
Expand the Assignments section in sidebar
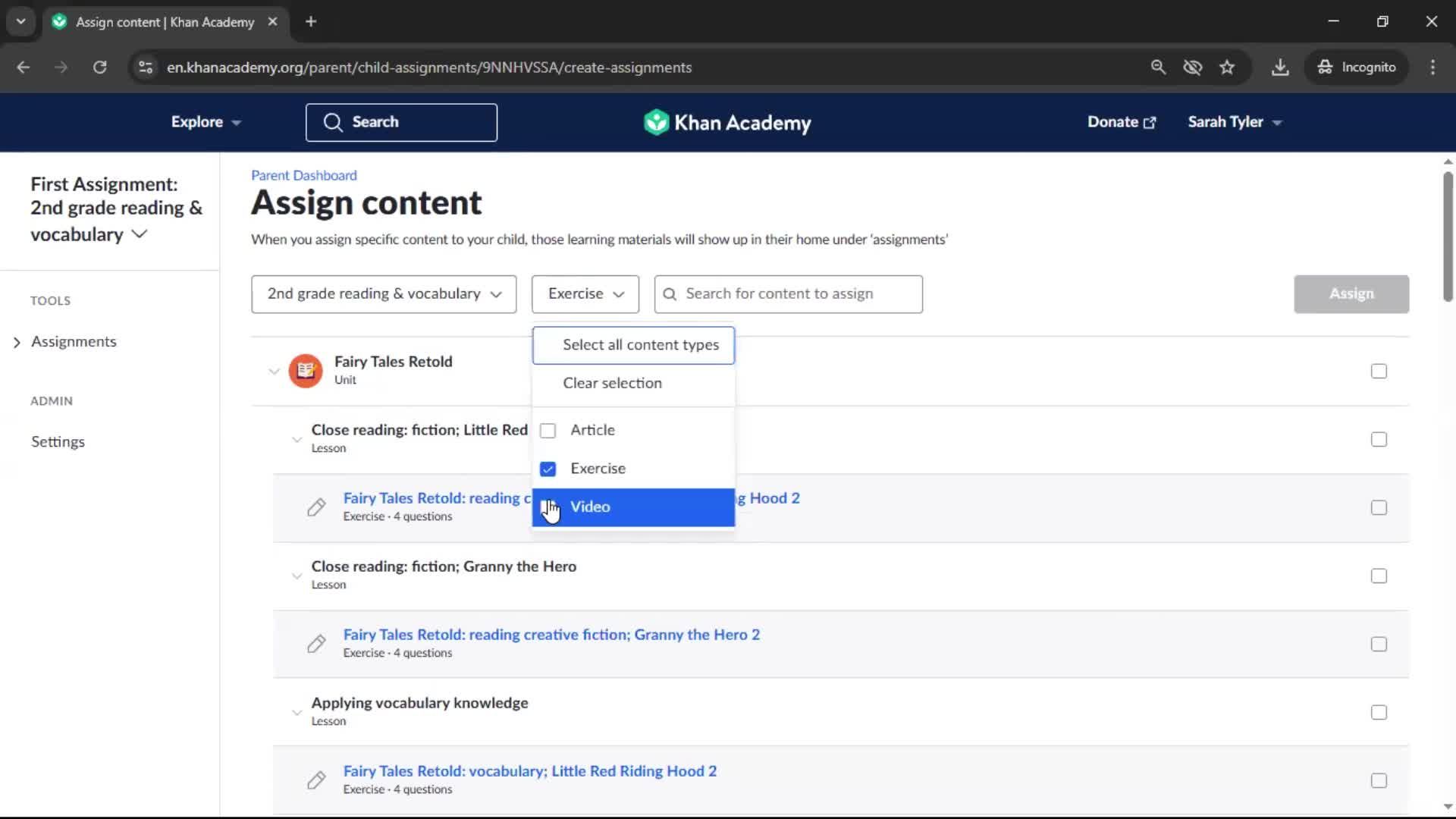click(x=17, y=343)
